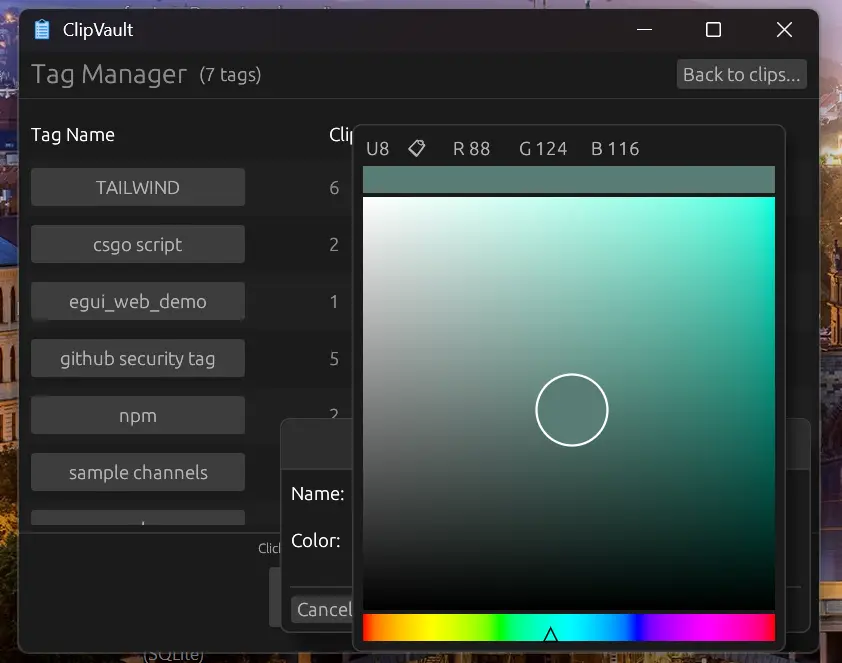Image resolution: width=842 pixels, height=663 pixels.
Task: Click the Back to clips button
Action: pos(741,74)
